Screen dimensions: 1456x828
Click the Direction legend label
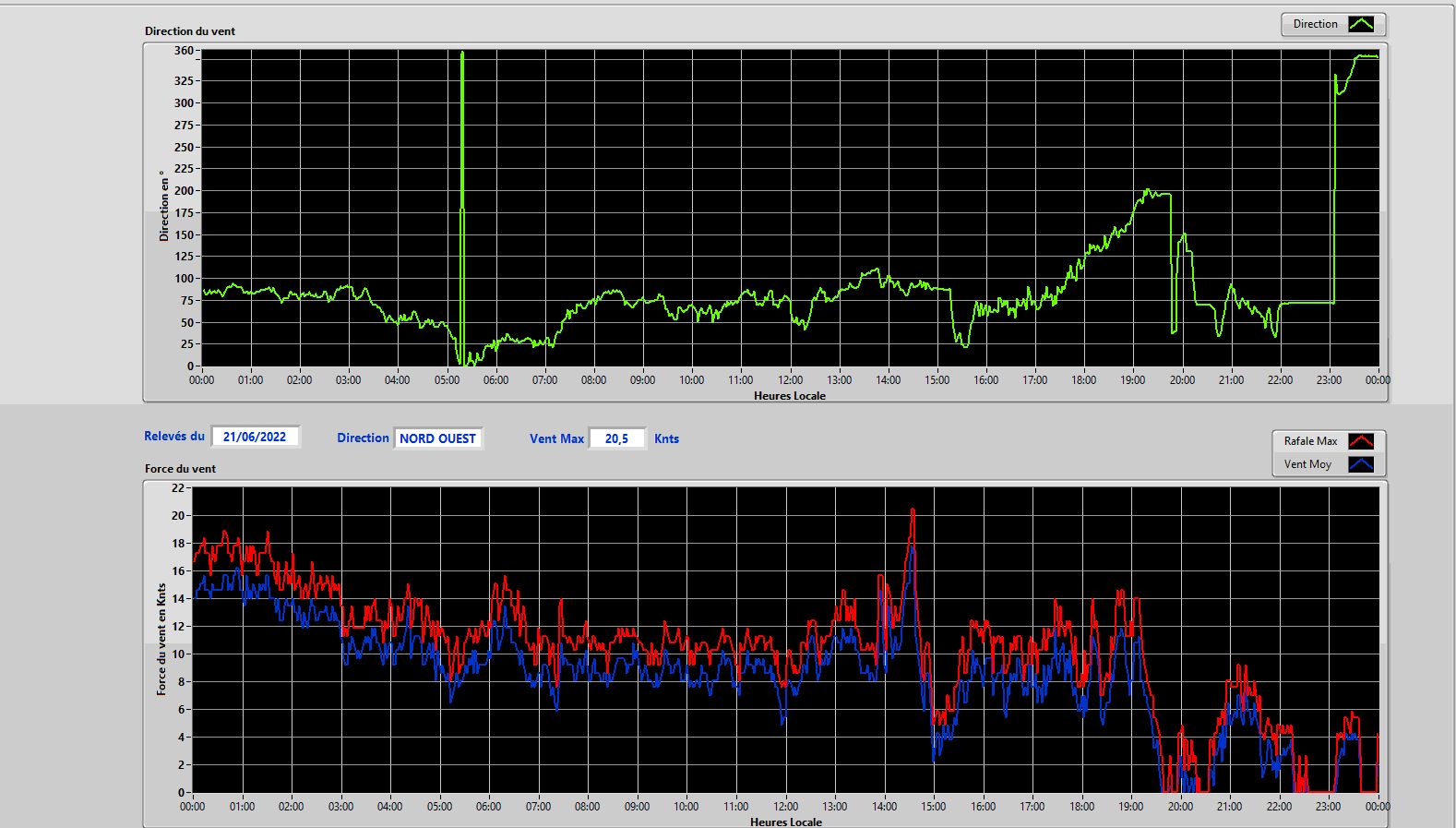click(x=1315, y=24)
